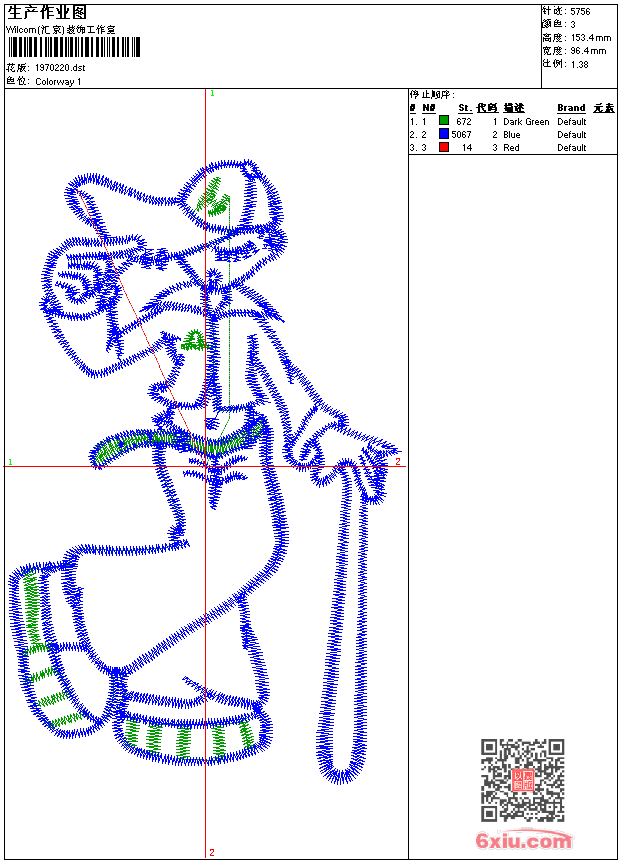This screenshot has height=860, width=620.
Task: Click the stitch count 14 for Red
Action: 467,148
